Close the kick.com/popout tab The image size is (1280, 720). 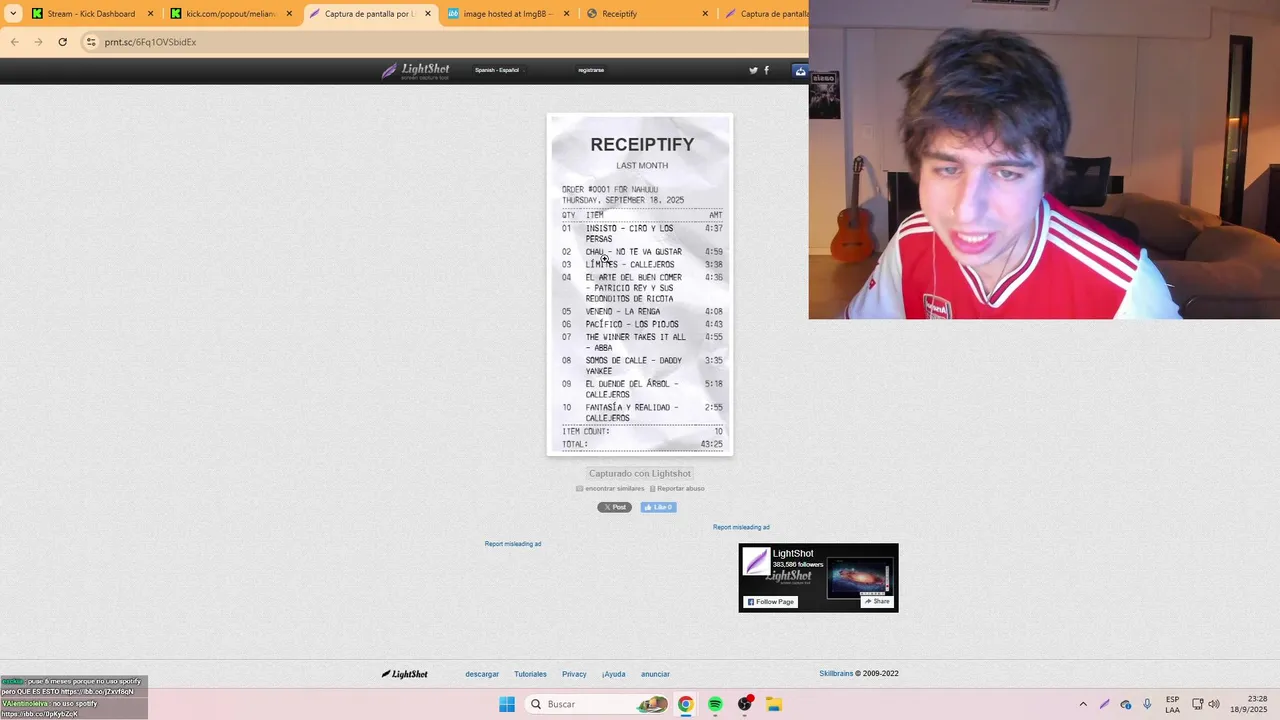pos(289,14)
